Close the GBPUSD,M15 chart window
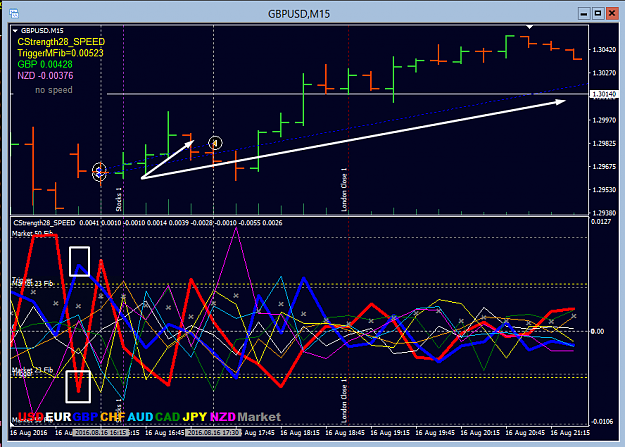 pos(612,14)
